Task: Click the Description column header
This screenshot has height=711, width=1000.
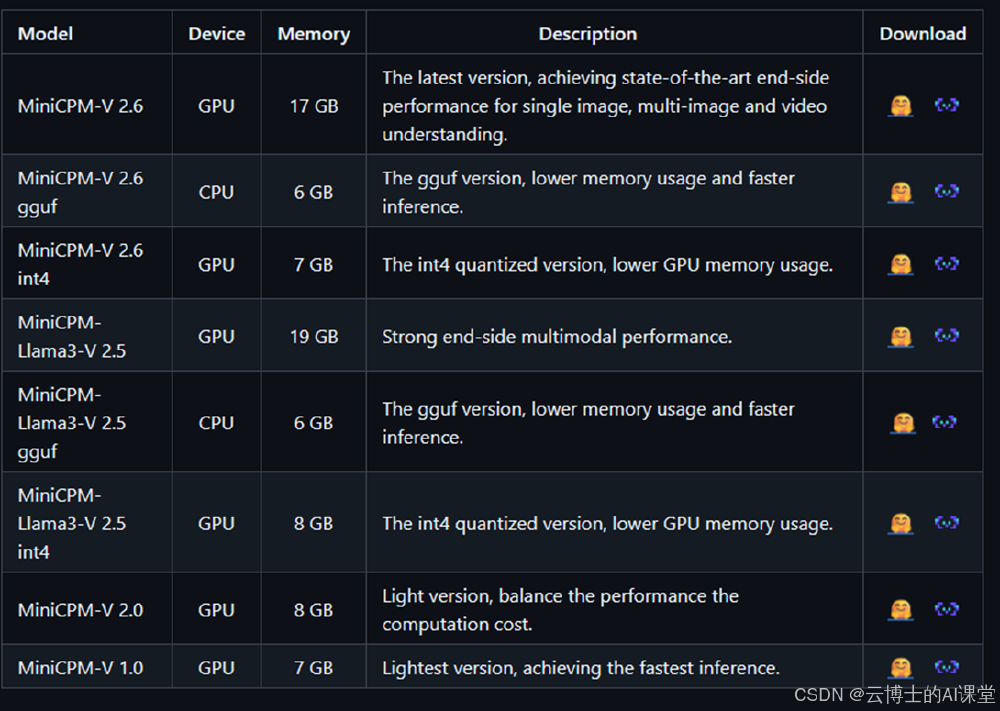Action: coord(588,34)
